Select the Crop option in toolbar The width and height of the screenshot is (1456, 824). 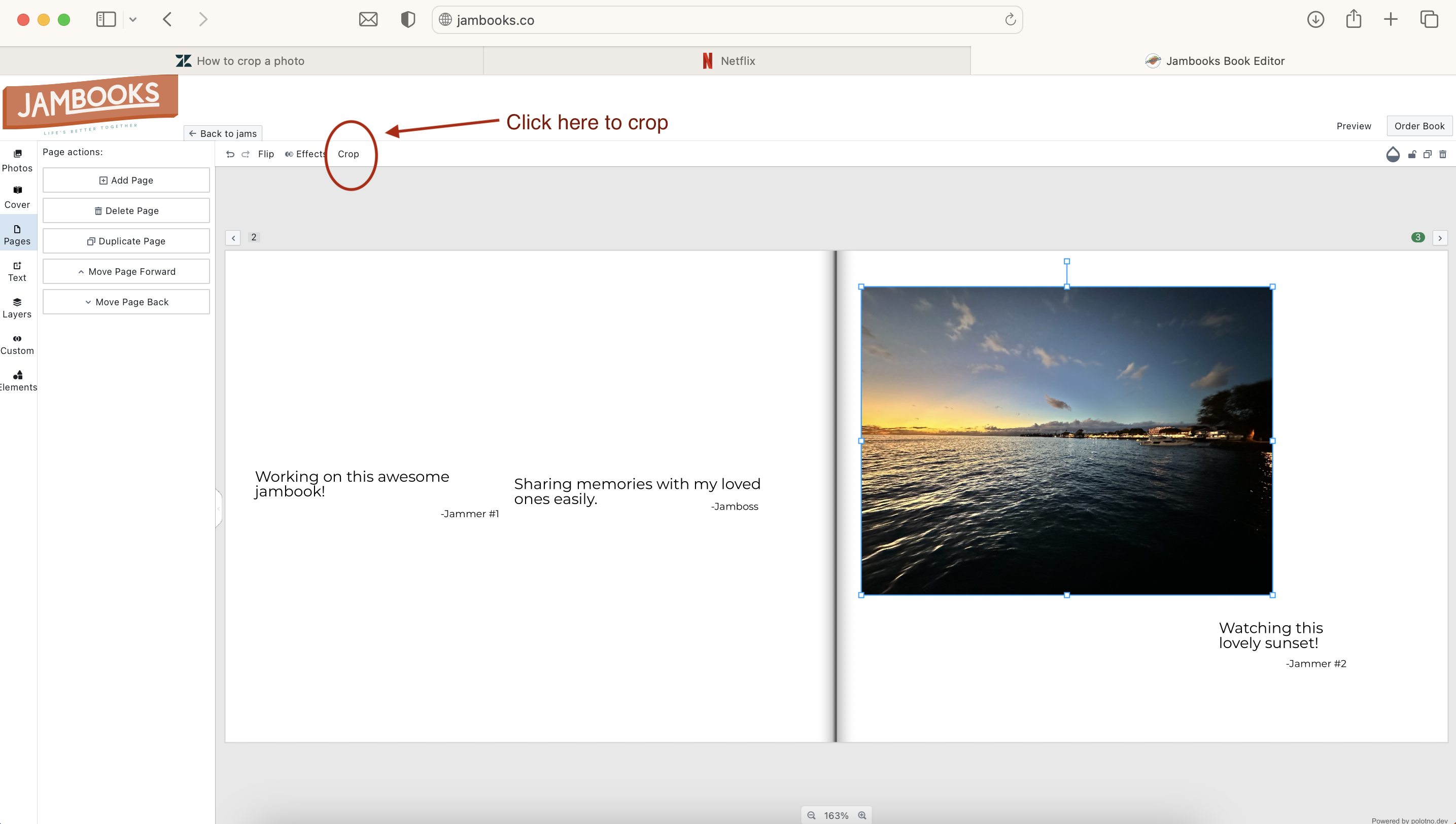(348, 154)
